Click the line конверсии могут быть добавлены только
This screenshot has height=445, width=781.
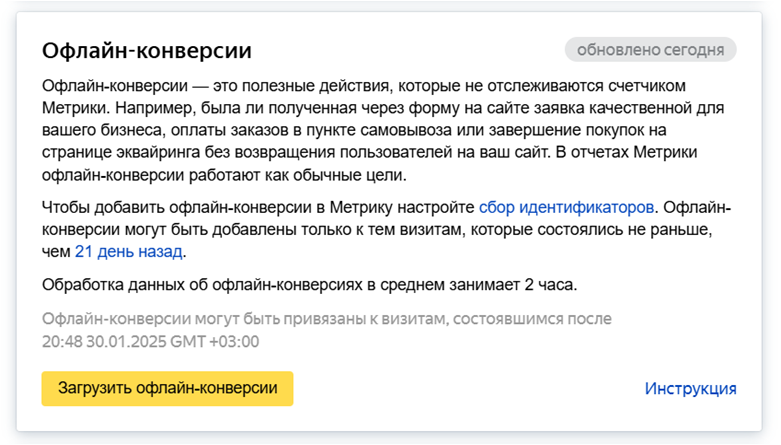(377, 230)
